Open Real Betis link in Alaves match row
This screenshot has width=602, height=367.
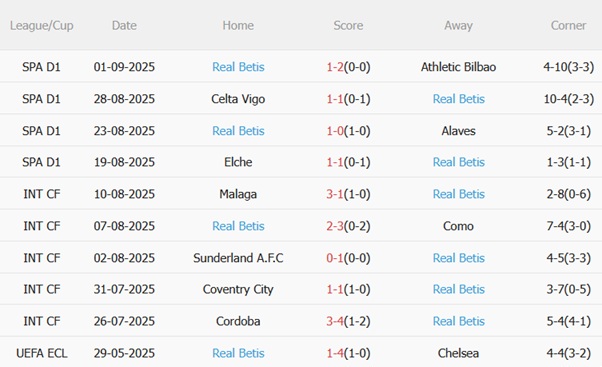(238, 131)
